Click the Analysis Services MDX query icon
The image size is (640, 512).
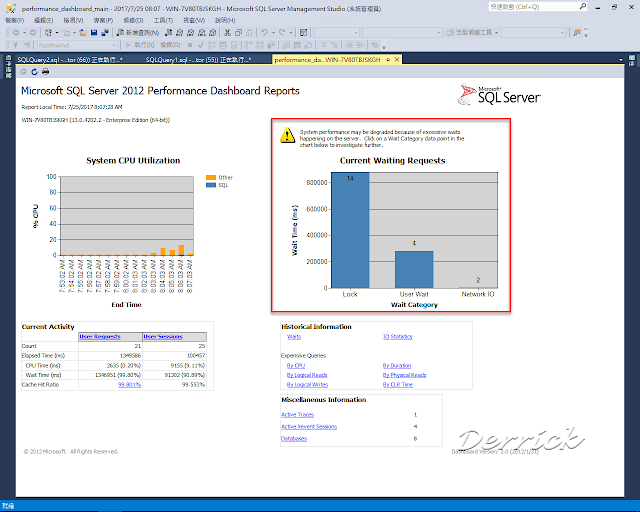click(x=179, y=33)
